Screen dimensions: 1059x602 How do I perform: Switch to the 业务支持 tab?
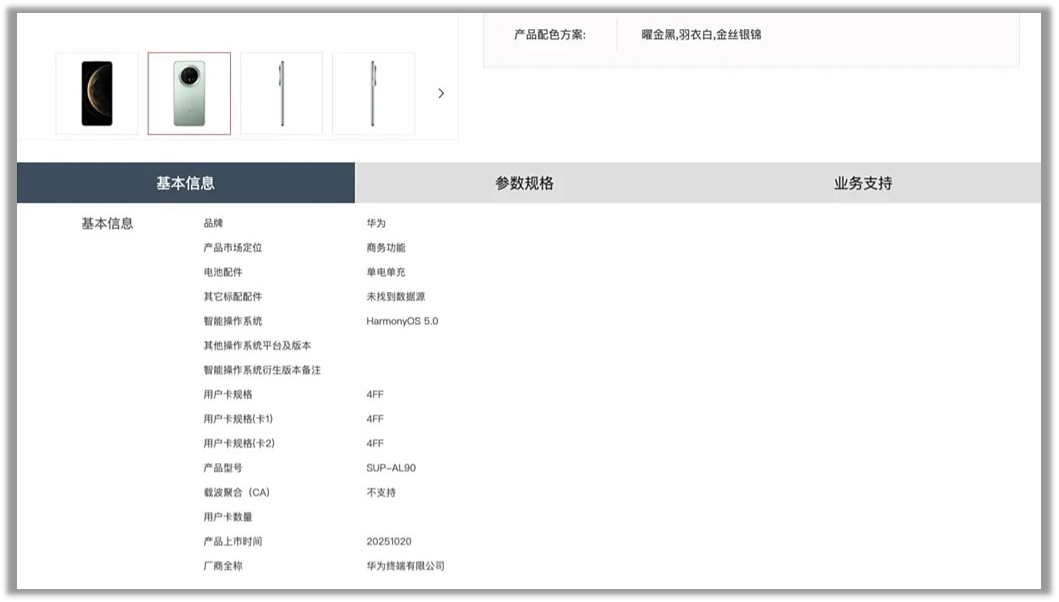(863, 183)
